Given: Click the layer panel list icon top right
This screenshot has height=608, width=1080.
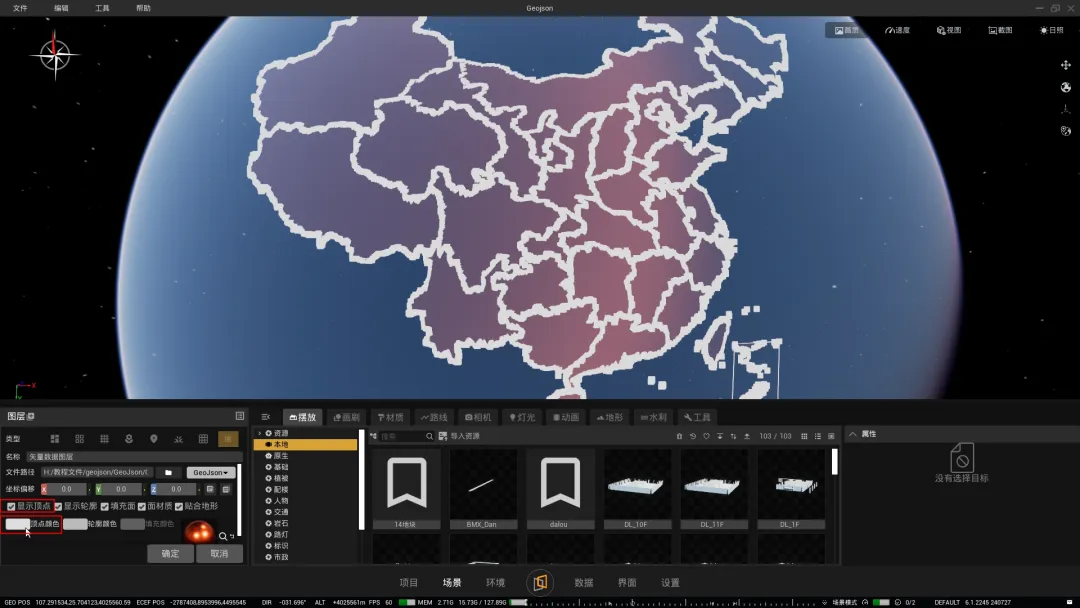Looking at the screenshot, I should (x=240, y=416).
